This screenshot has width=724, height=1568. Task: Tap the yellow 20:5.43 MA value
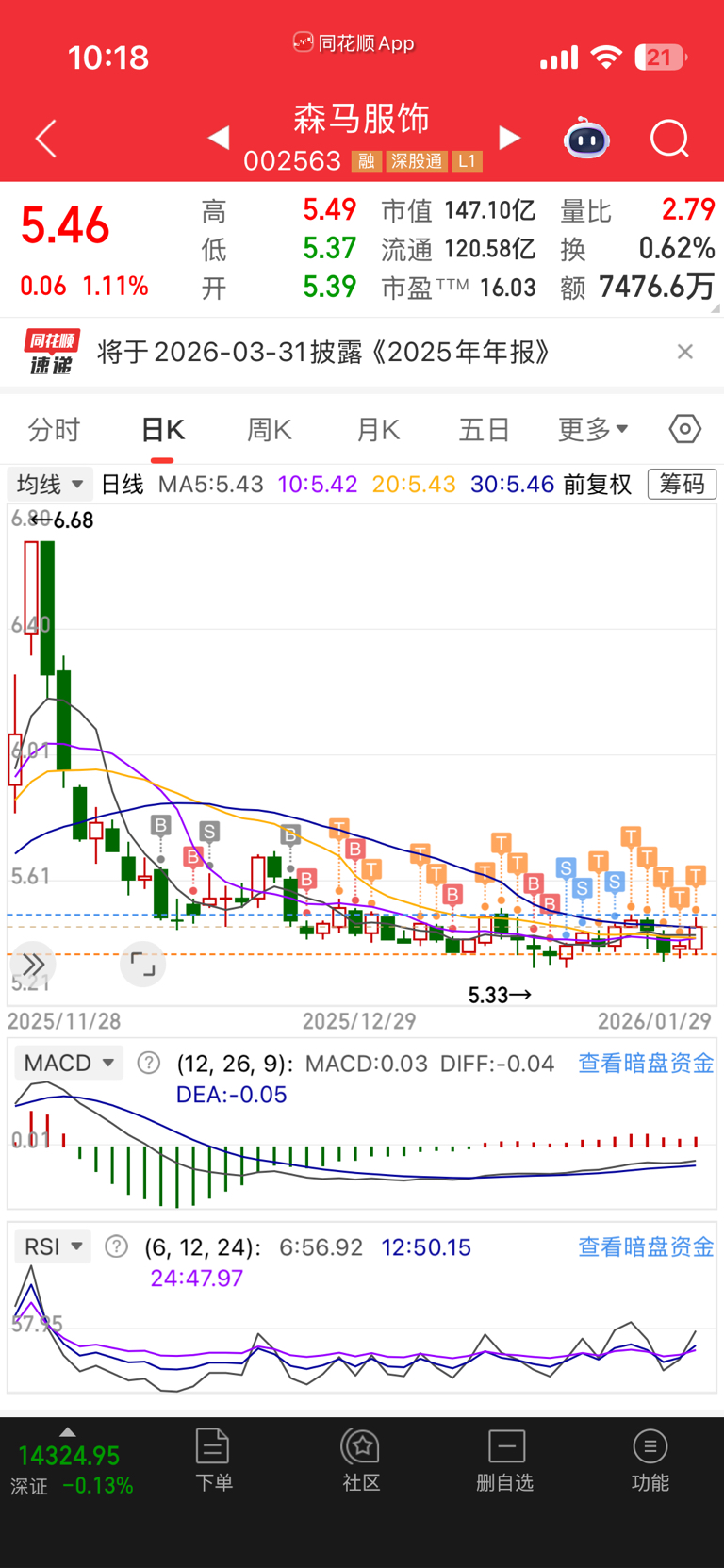pos(414,485)
